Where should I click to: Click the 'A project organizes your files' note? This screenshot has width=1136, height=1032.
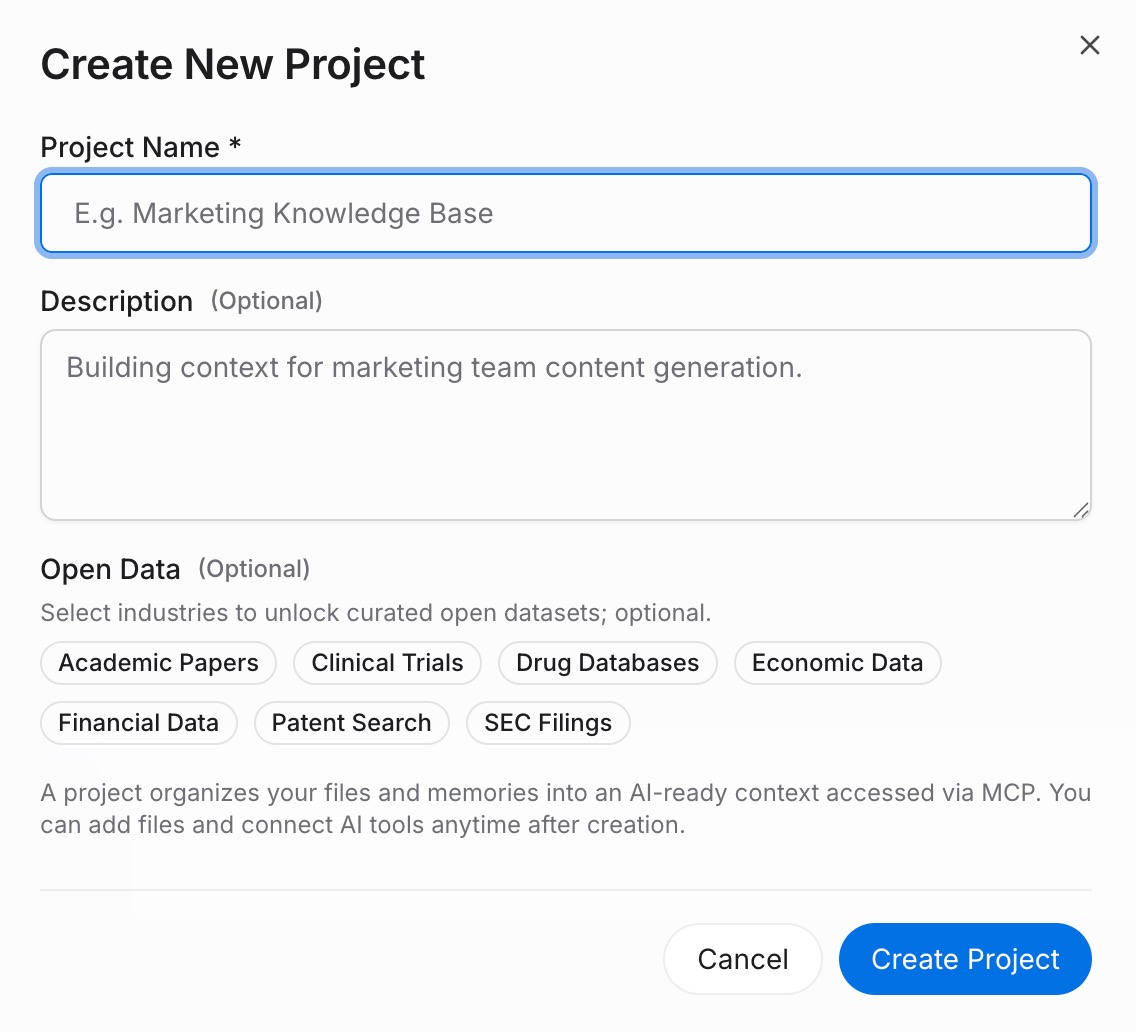[x=566, y=809]
